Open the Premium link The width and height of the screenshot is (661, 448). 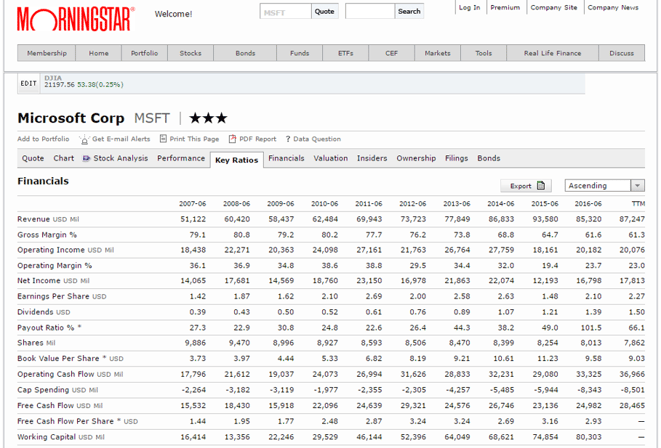[x=505, y=8]
